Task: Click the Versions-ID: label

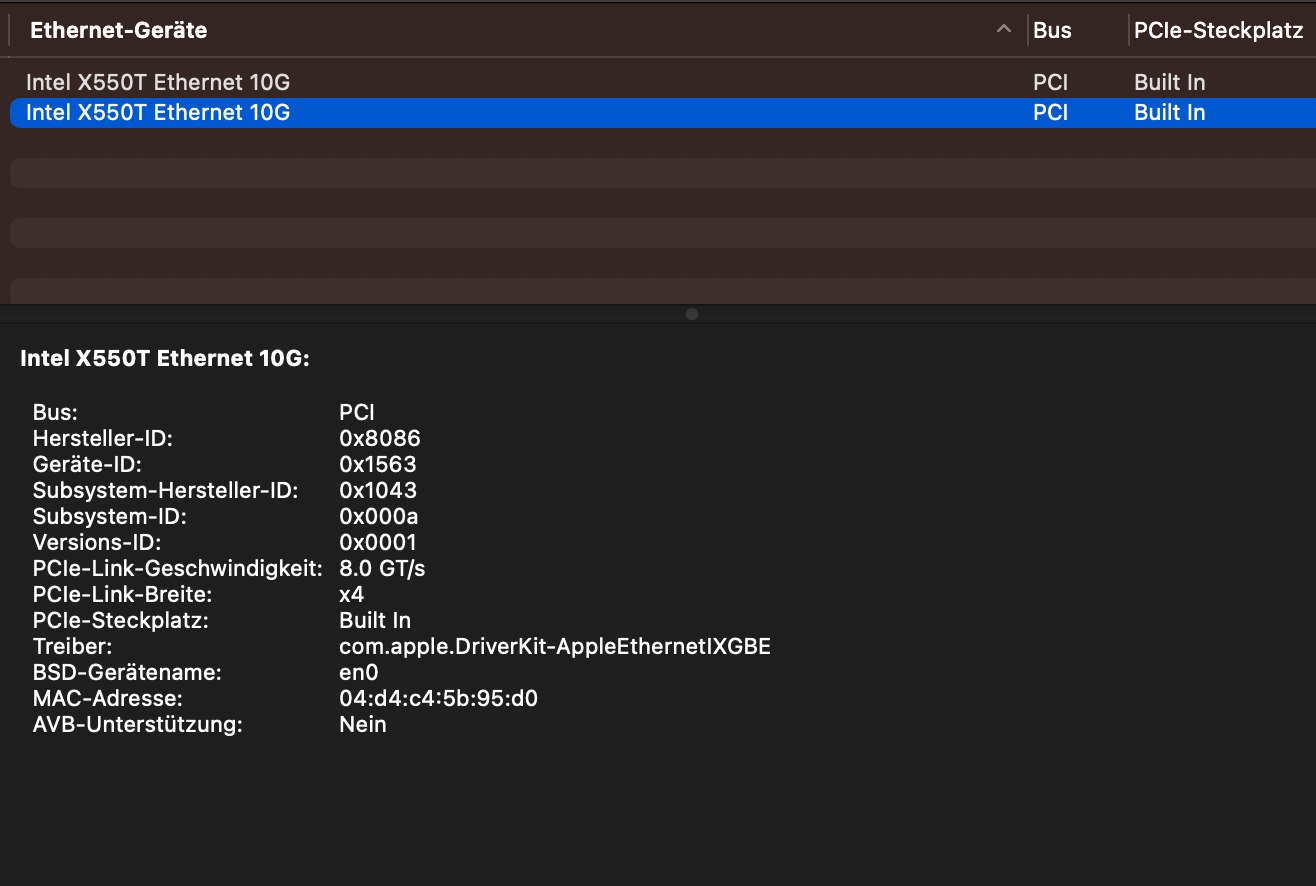Action: (x=97, y=542)
